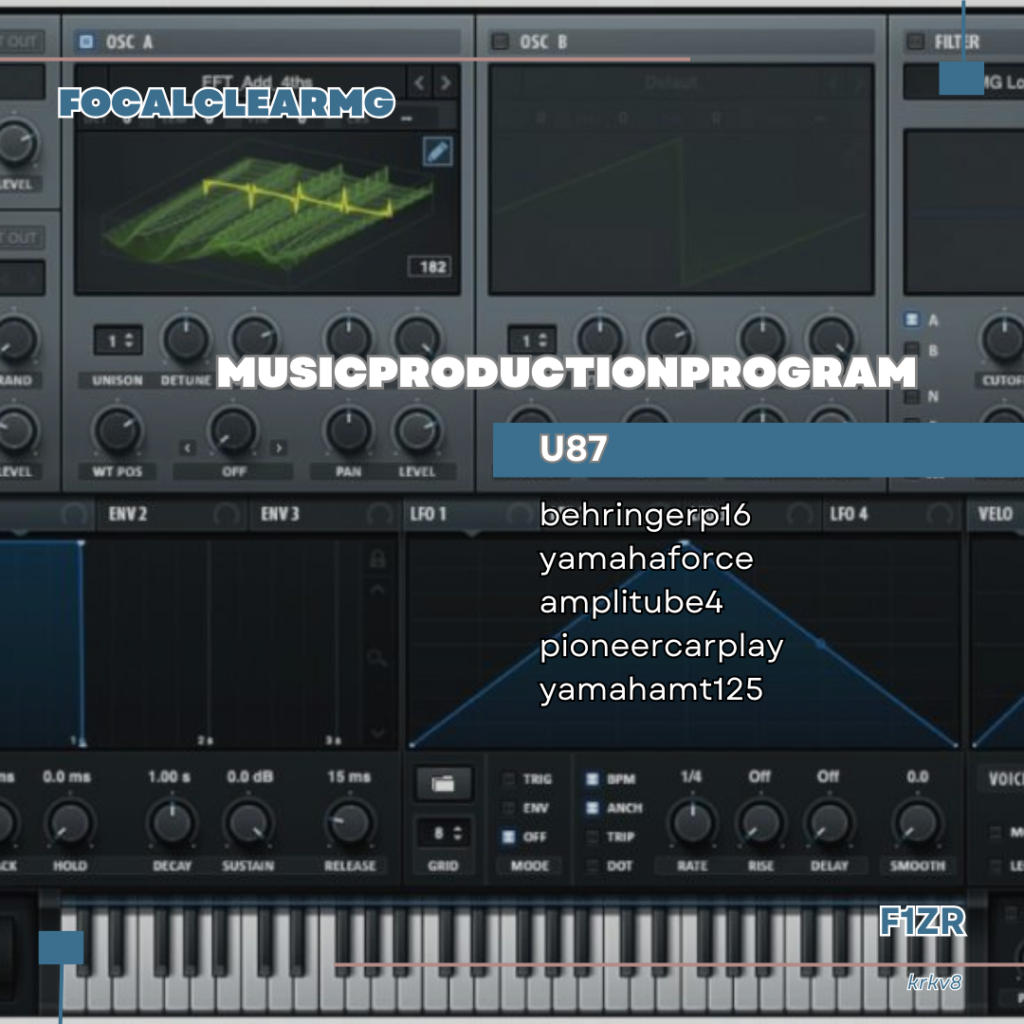Viewport: 1024px width, 1024px height.
Task: Toggle the LFO BPM sync checkbox
Action: (x=592, y=779)
